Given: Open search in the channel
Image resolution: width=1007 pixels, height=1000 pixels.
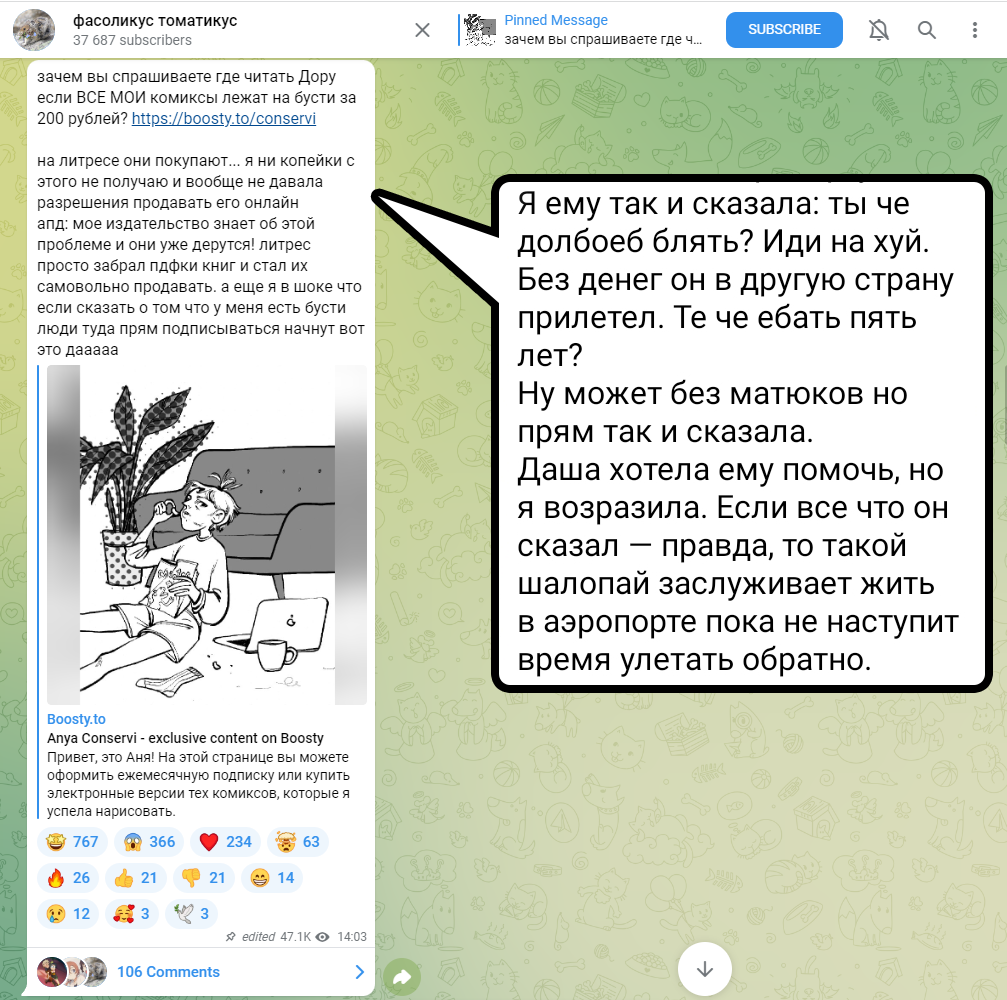Looking at the screenshot, I should click(926, 30).
